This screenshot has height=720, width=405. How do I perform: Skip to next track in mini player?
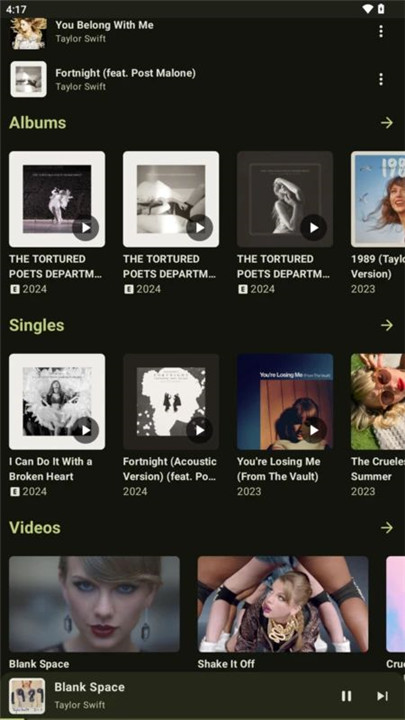[x=382, y=696]
